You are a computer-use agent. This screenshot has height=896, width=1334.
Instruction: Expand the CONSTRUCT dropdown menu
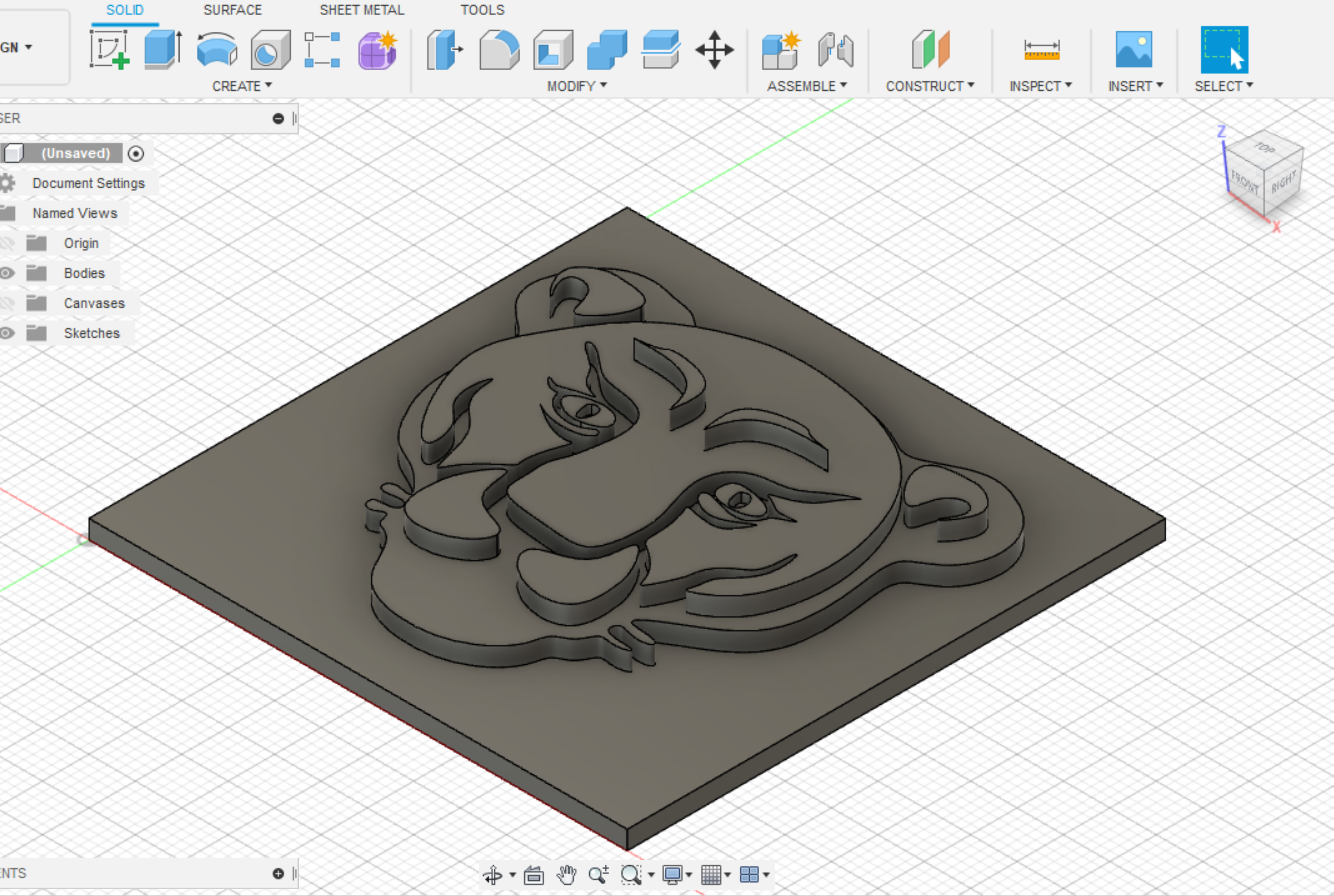[x=930, y=86]
